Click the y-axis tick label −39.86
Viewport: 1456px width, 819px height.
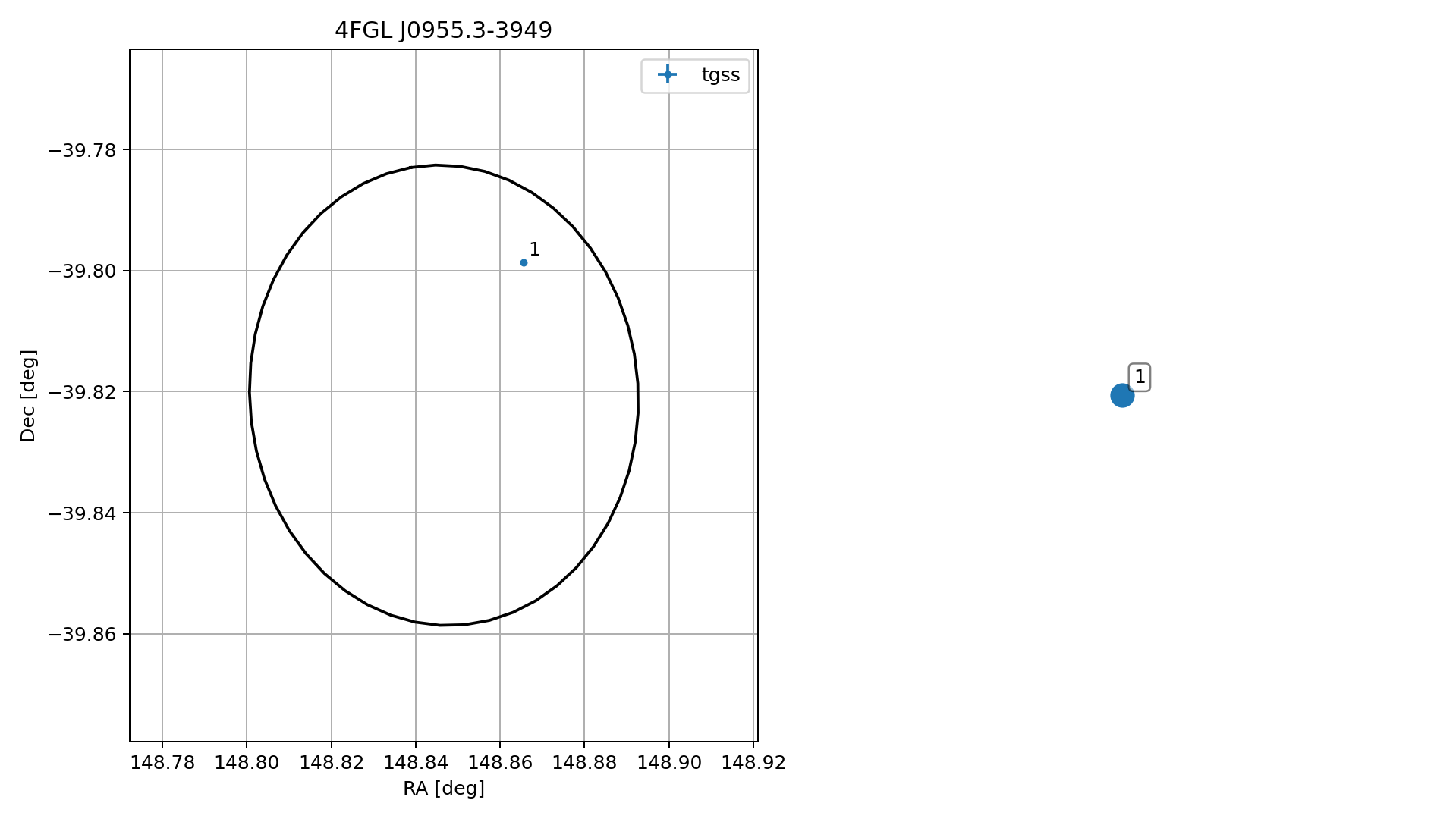click(x=83, y=634)
